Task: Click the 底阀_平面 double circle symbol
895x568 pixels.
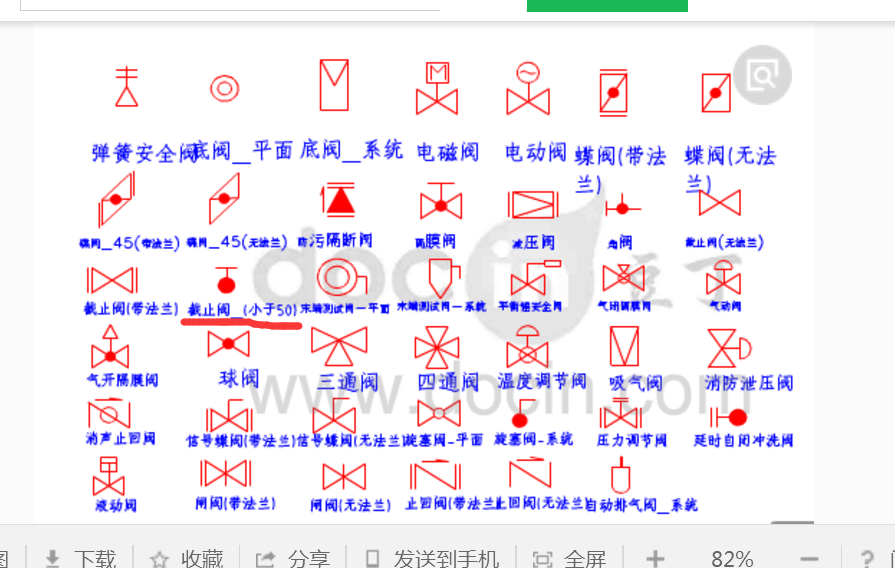Action: (224, 88)
